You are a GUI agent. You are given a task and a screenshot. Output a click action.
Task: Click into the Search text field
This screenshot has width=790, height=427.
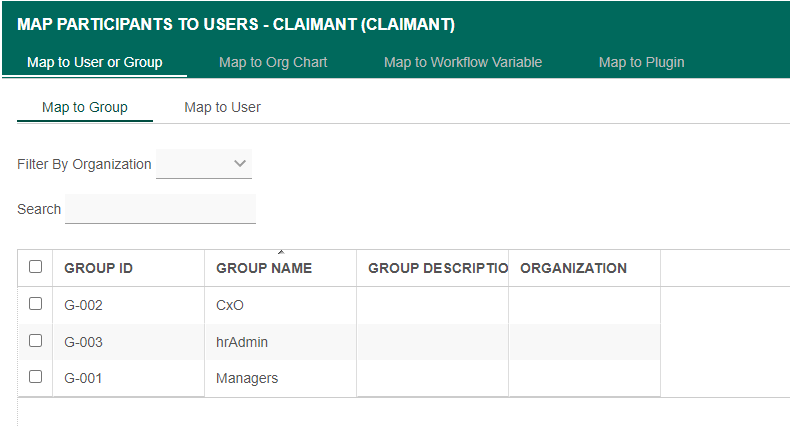tap(160, 209)
